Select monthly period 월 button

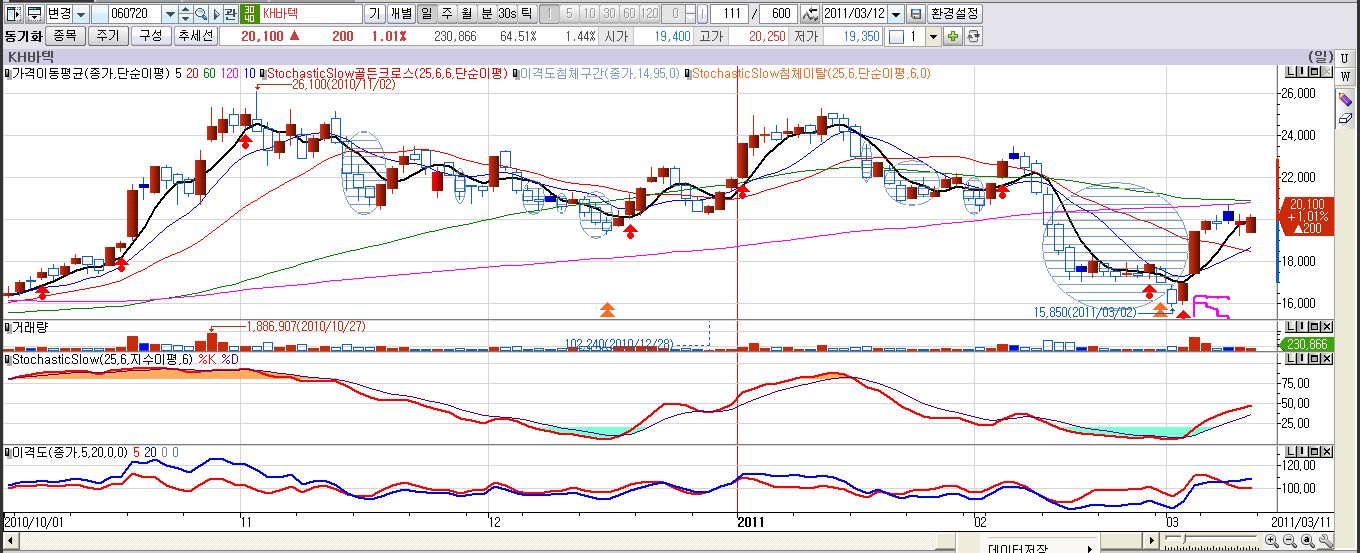(x=466, y=14)
